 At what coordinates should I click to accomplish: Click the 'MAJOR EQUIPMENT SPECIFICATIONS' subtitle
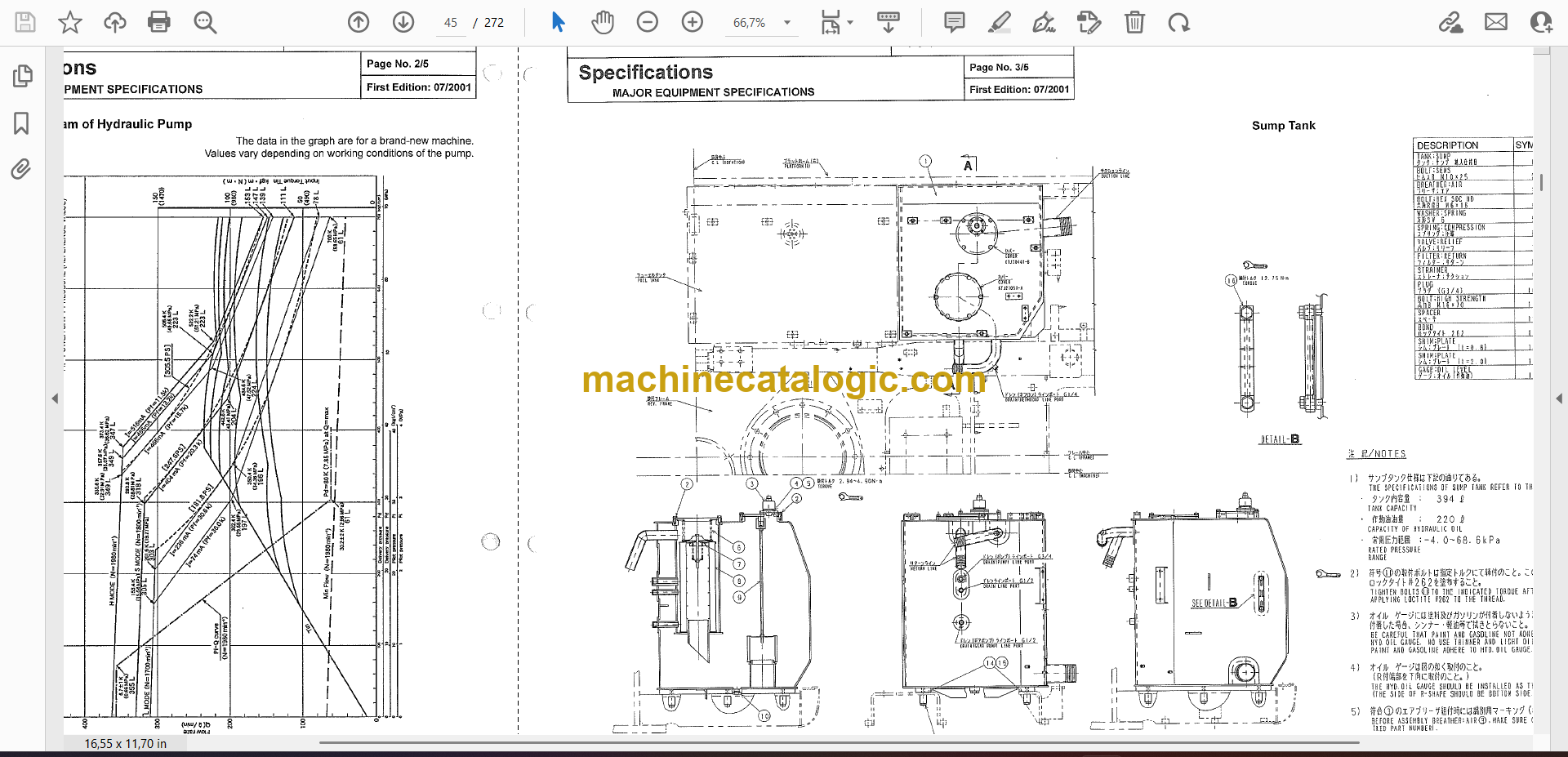(x=713, y=92)
